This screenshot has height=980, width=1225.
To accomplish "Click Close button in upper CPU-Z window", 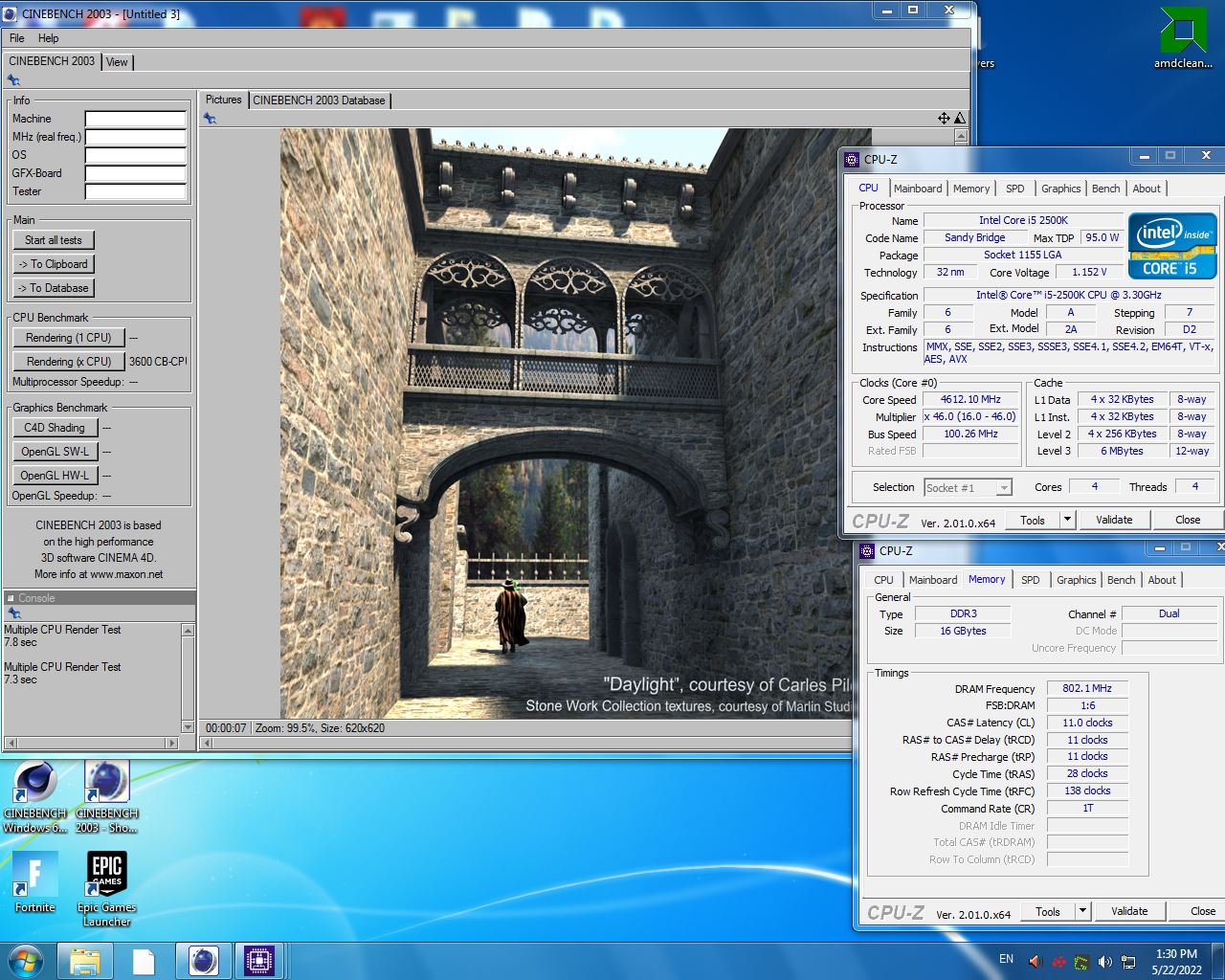I will (x=1188, y=520).
